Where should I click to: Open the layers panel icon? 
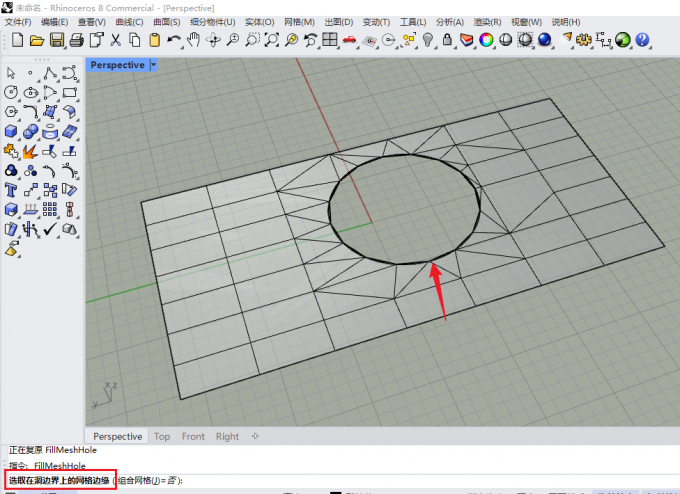coord(467,40)
